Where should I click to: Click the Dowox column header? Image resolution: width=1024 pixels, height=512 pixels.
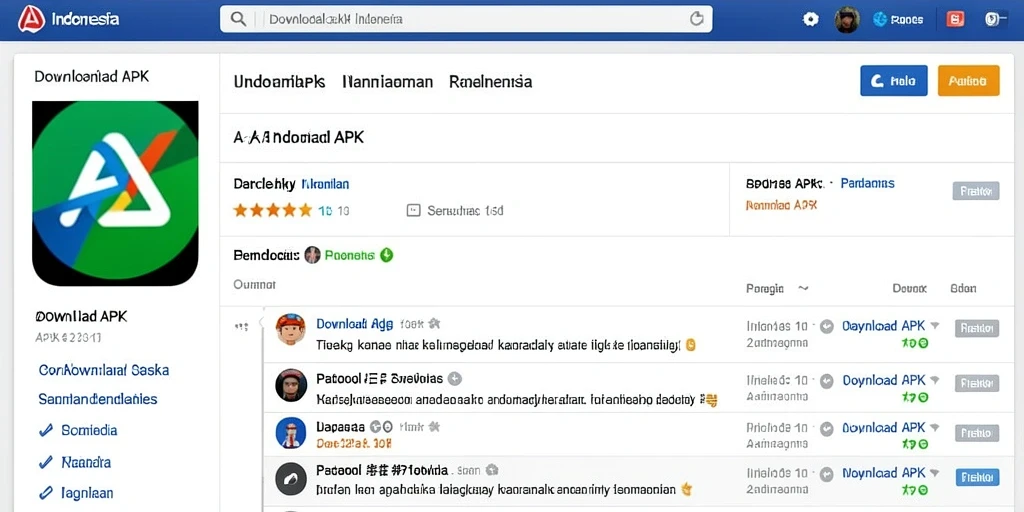click(909, 288)
